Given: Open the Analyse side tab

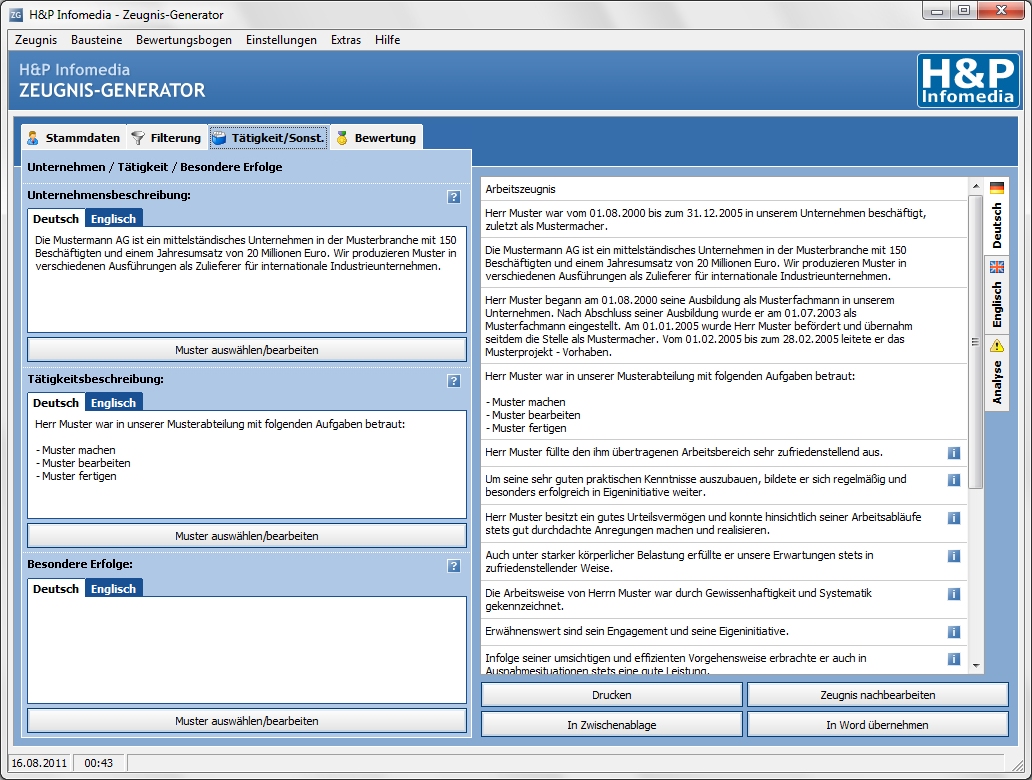Looking at the screenshot, I should click(x=997, y=373).
